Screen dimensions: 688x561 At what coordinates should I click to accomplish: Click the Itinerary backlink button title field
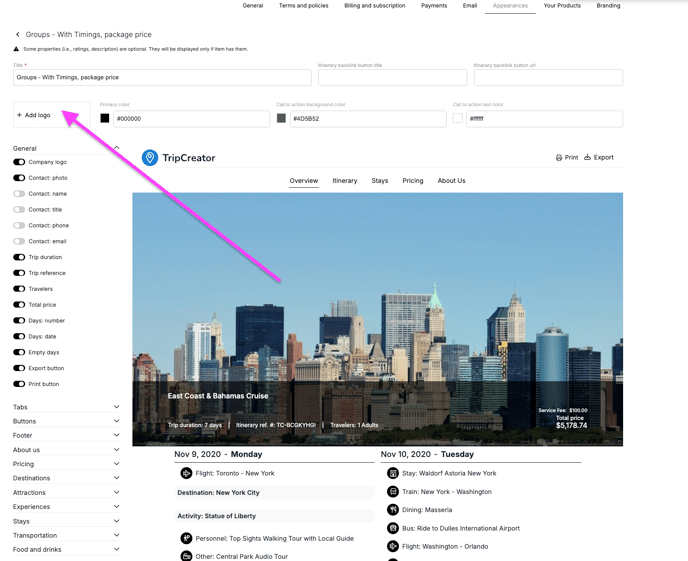tap(392, 78)
